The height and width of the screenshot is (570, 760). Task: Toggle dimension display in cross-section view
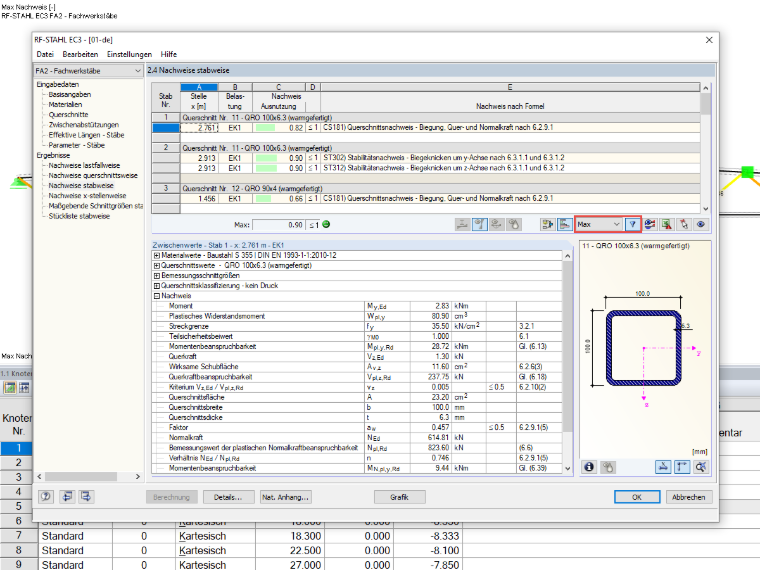pyautogui.click(x=663, y=467)
